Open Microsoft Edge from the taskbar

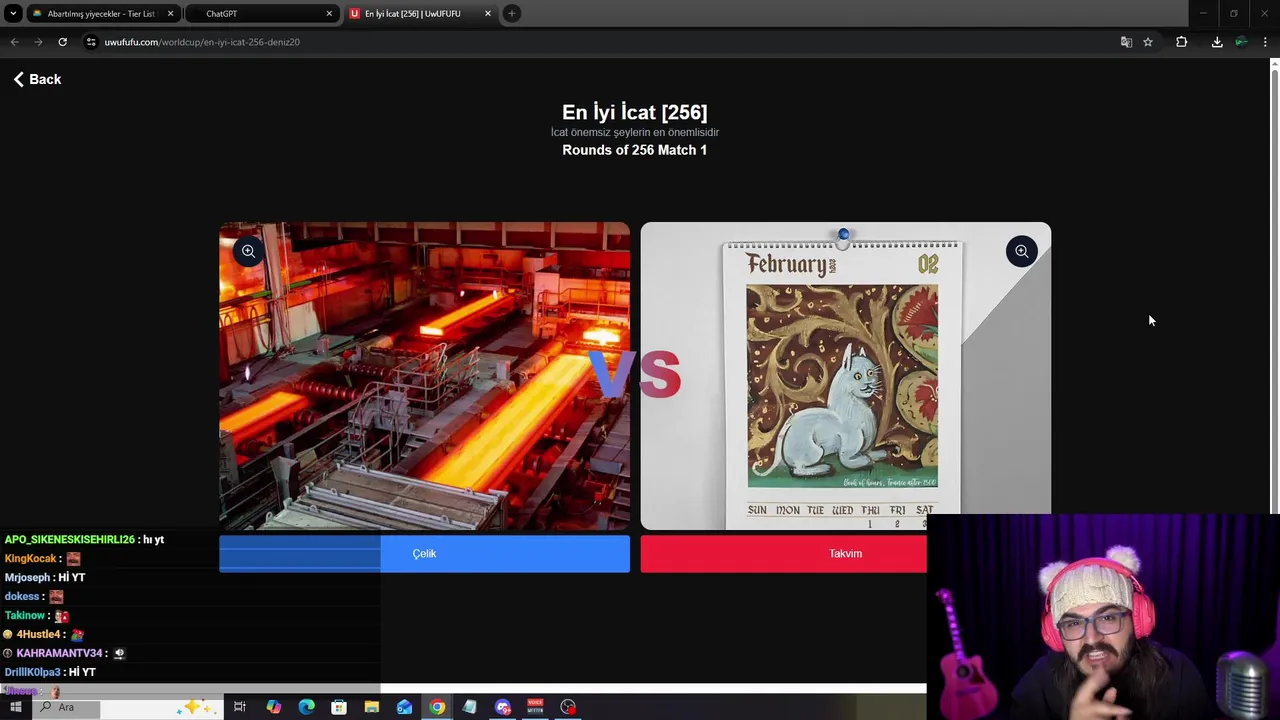click(306, 707)
